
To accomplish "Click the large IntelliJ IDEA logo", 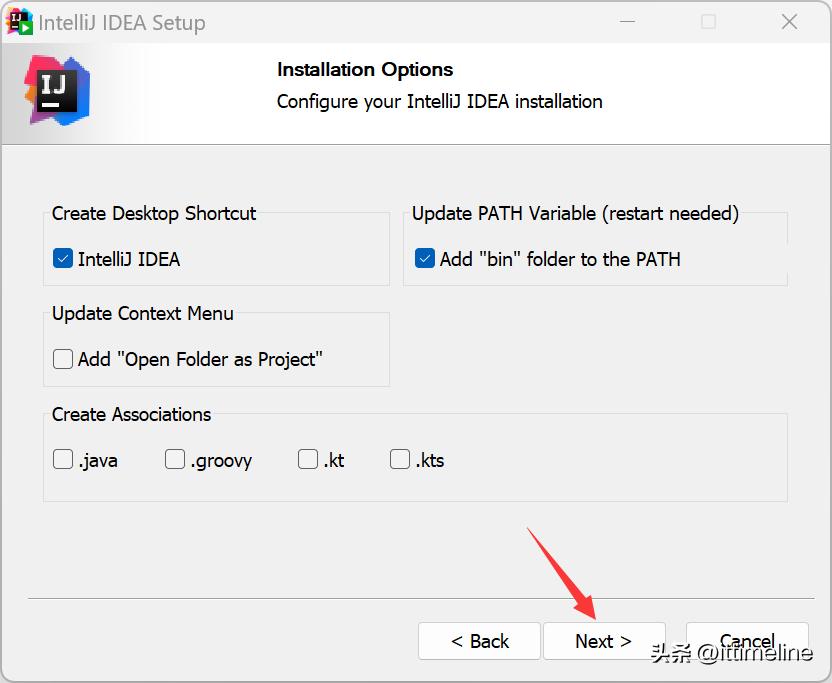I will [57, 91].
